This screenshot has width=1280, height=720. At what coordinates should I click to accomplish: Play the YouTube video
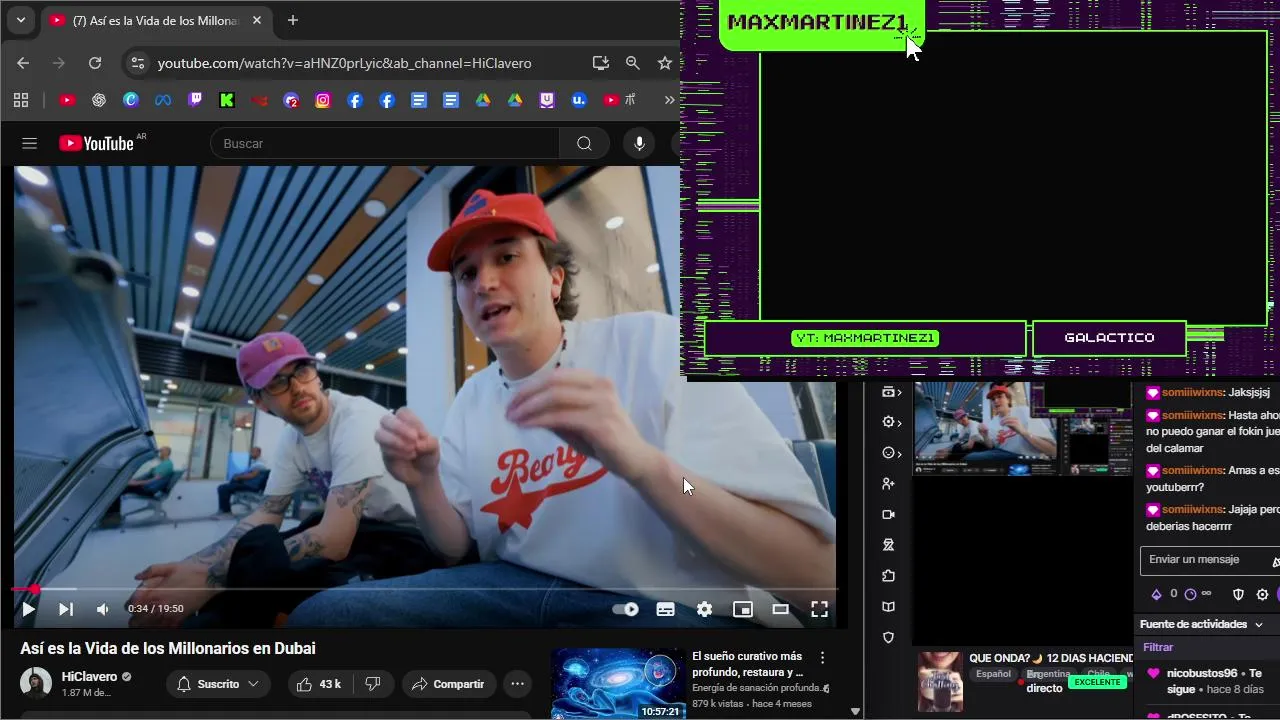[28, 609]
